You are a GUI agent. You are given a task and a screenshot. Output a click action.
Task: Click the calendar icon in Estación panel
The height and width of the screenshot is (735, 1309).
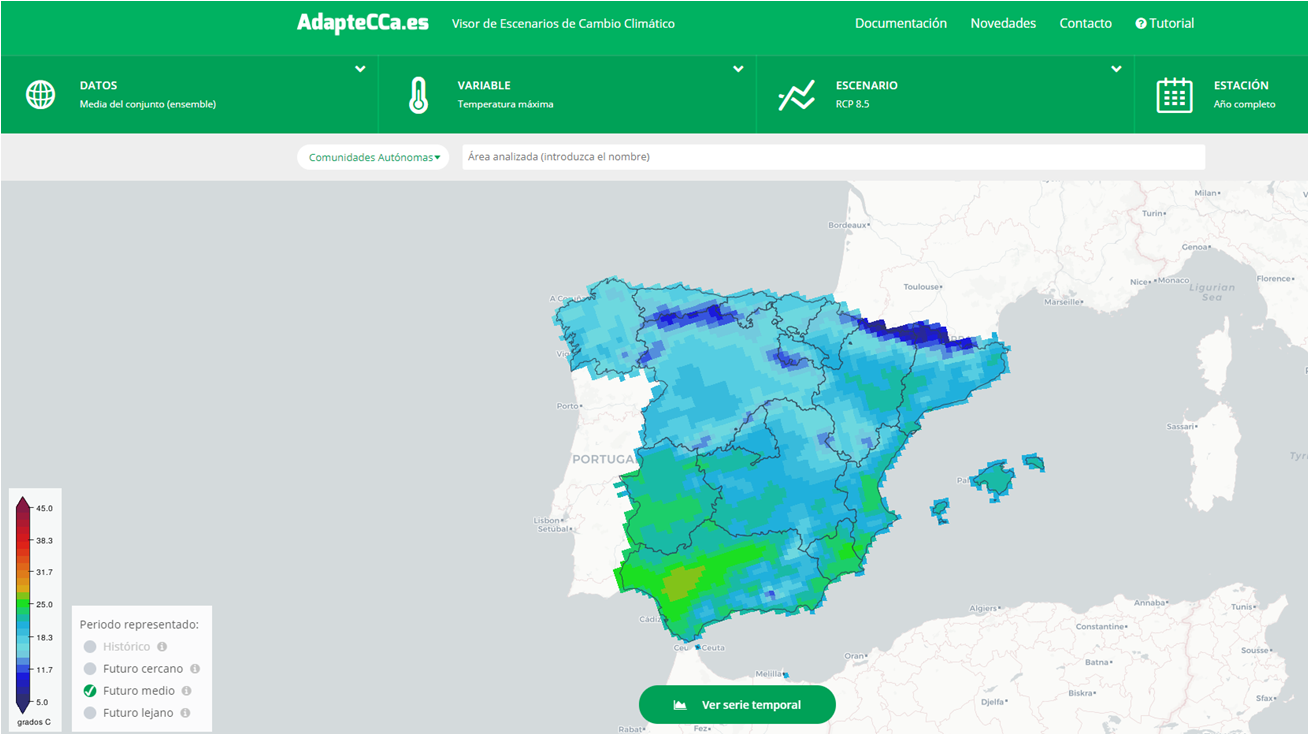[1175, 95]
